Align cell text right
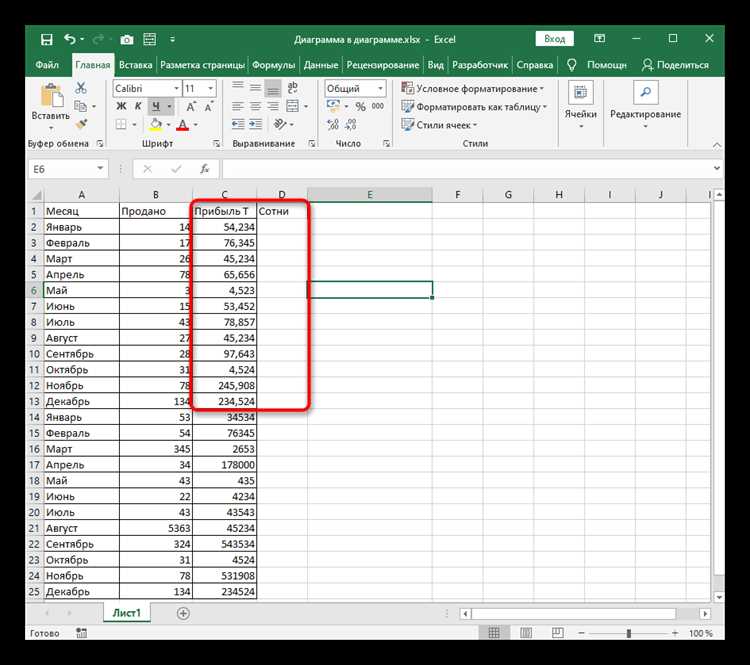Image resolution: width=750 pixels, height=665 pixels. (x=273, y=106)
